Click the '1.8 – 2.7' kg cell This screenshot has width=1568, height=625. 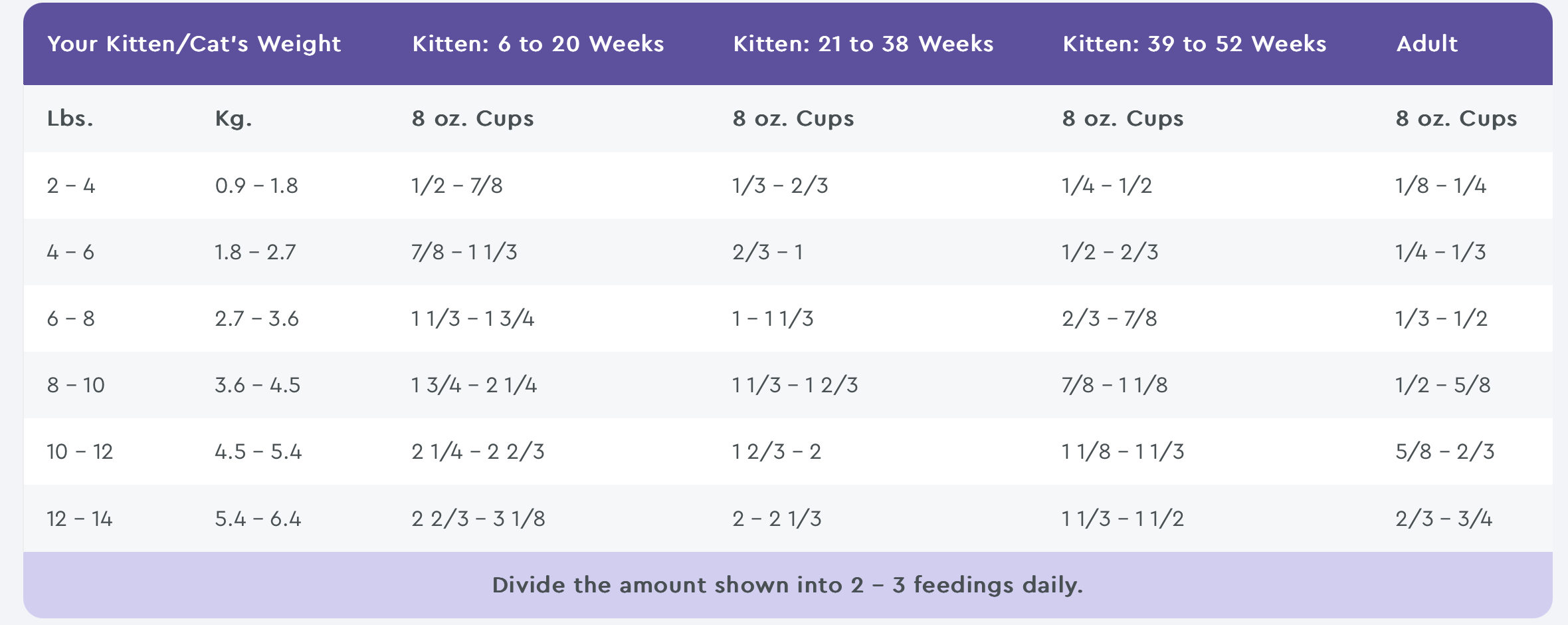tap(255, 252)
